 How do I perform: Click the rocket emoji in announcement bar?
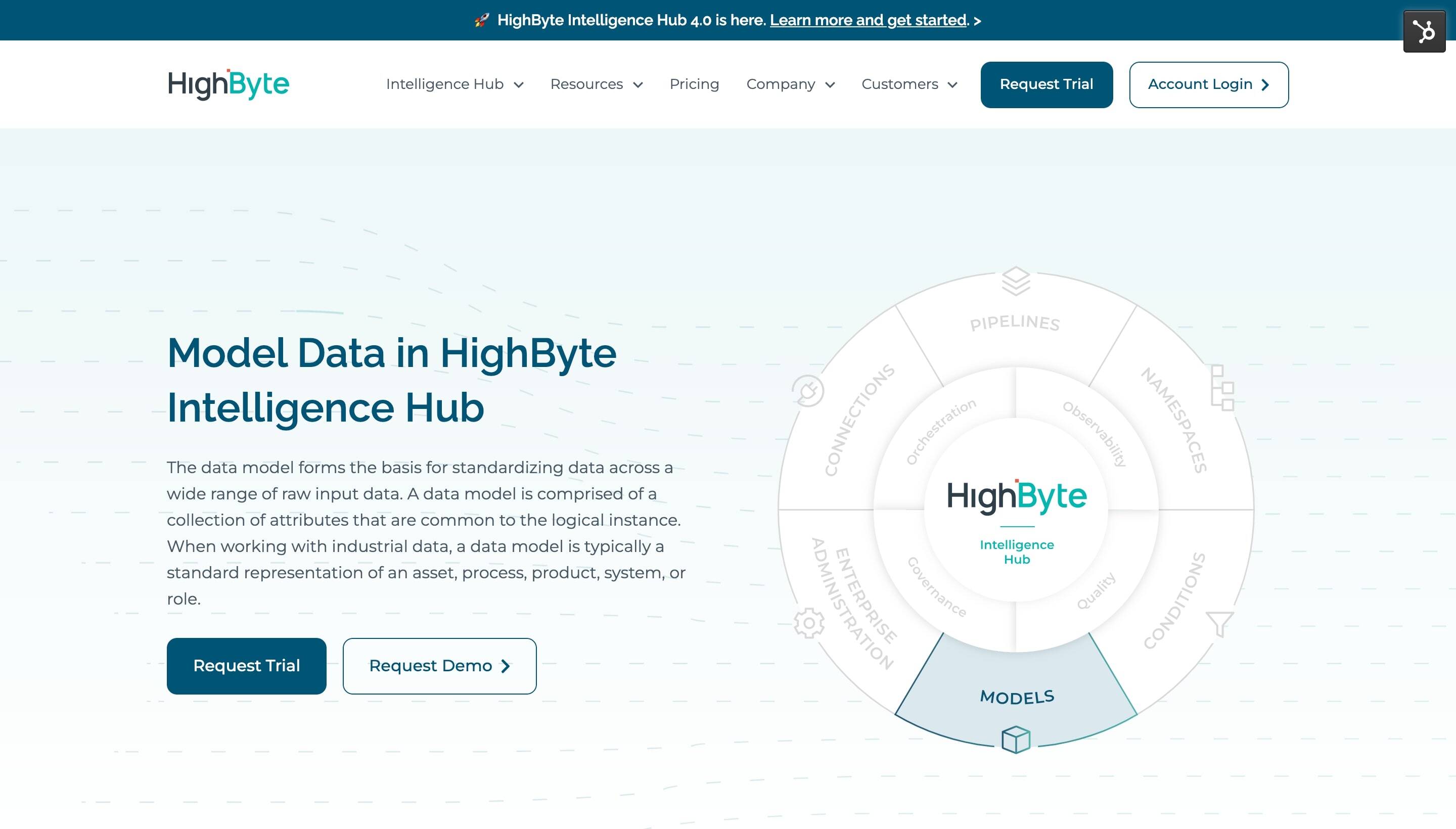coord(482,21)
